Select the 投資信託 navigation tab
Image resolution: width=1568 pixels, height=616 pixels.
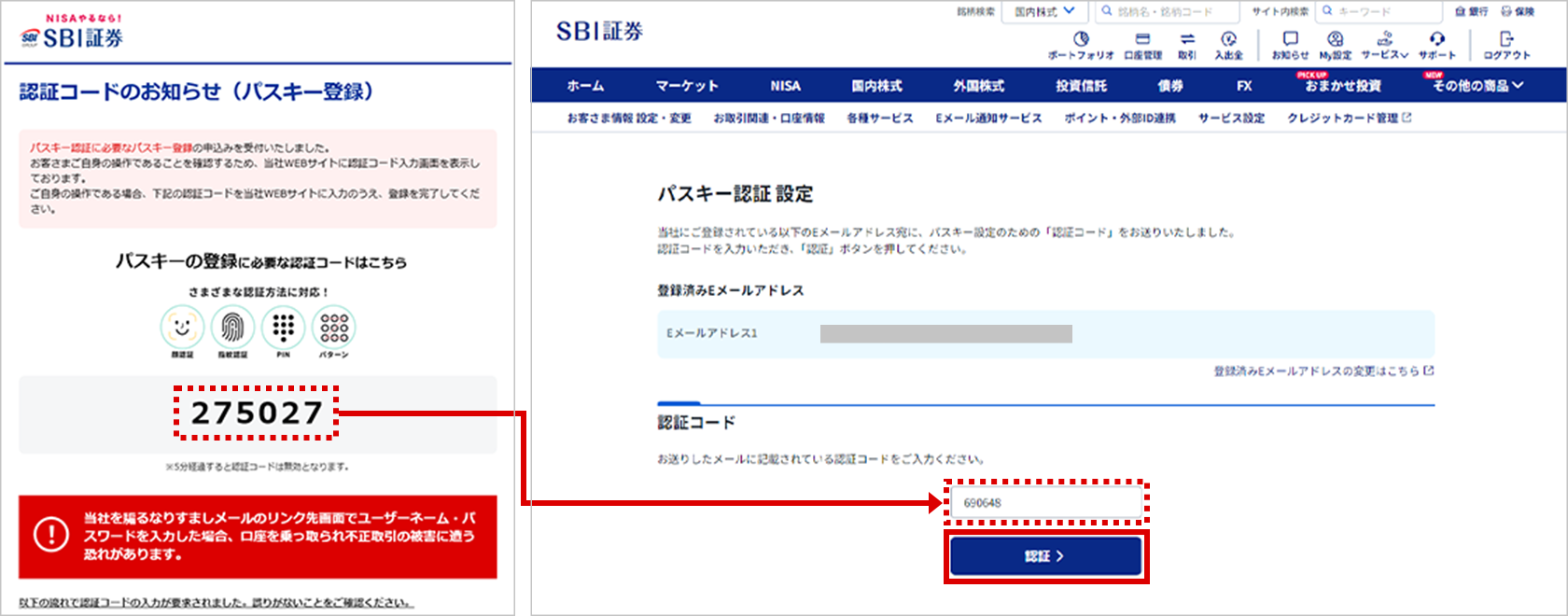[x=1081, y=86]
